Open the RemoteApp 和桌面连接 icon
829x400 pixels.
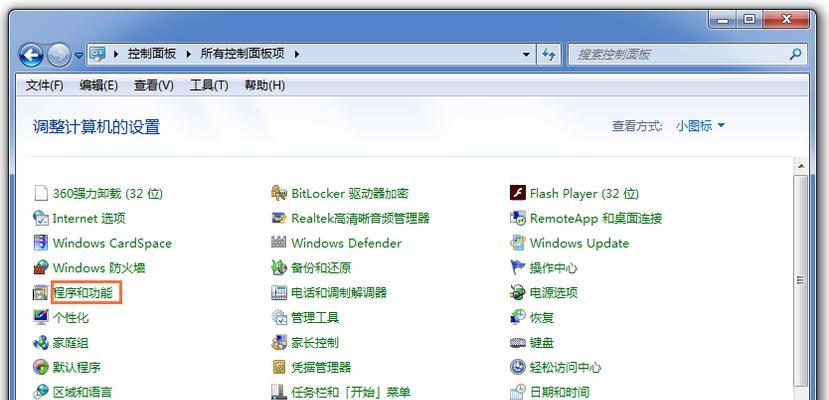518,218
